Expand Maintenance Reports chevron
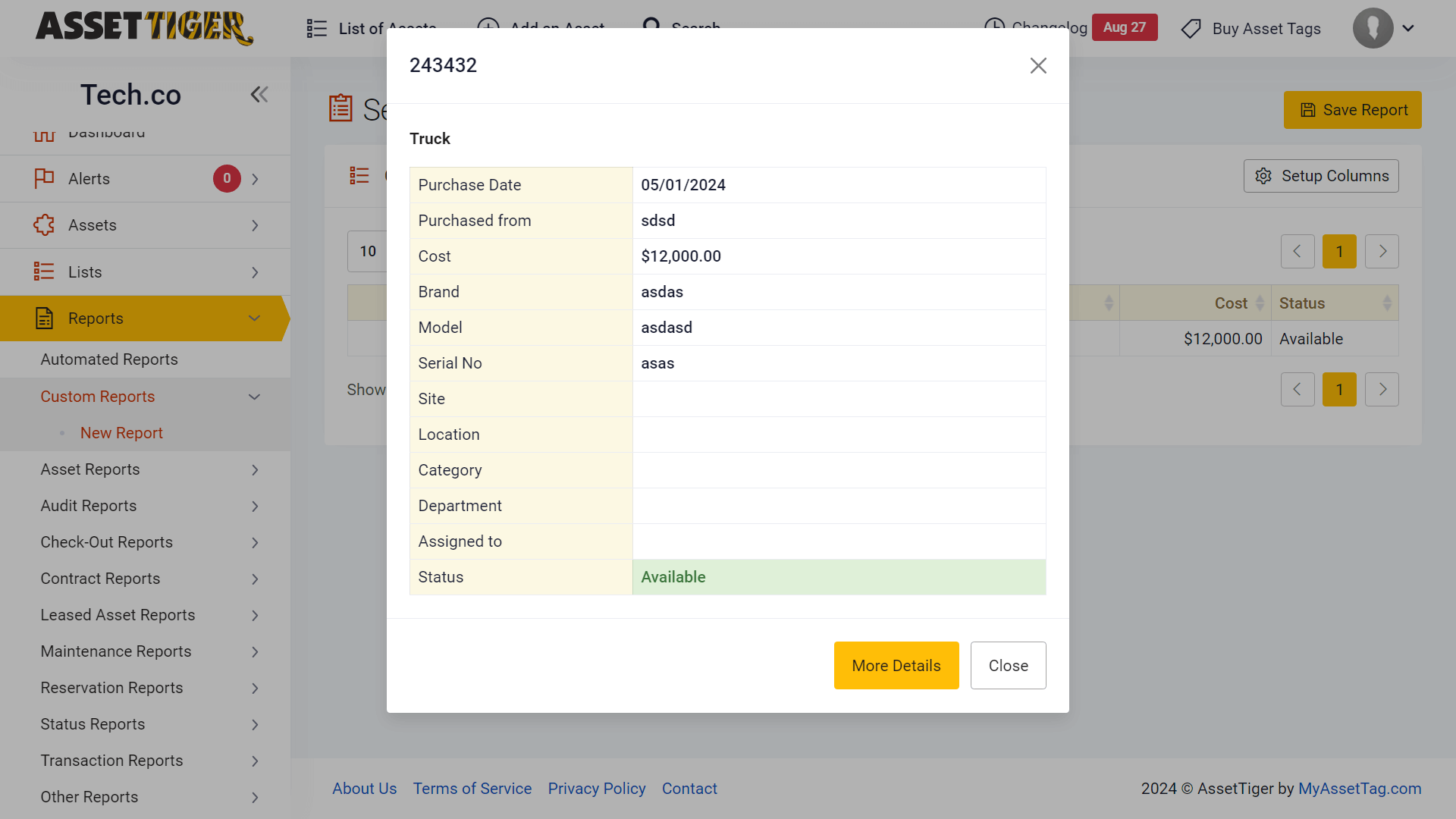Image resolution: width=1456 pixels, height=819 pixels. [255, 652]
